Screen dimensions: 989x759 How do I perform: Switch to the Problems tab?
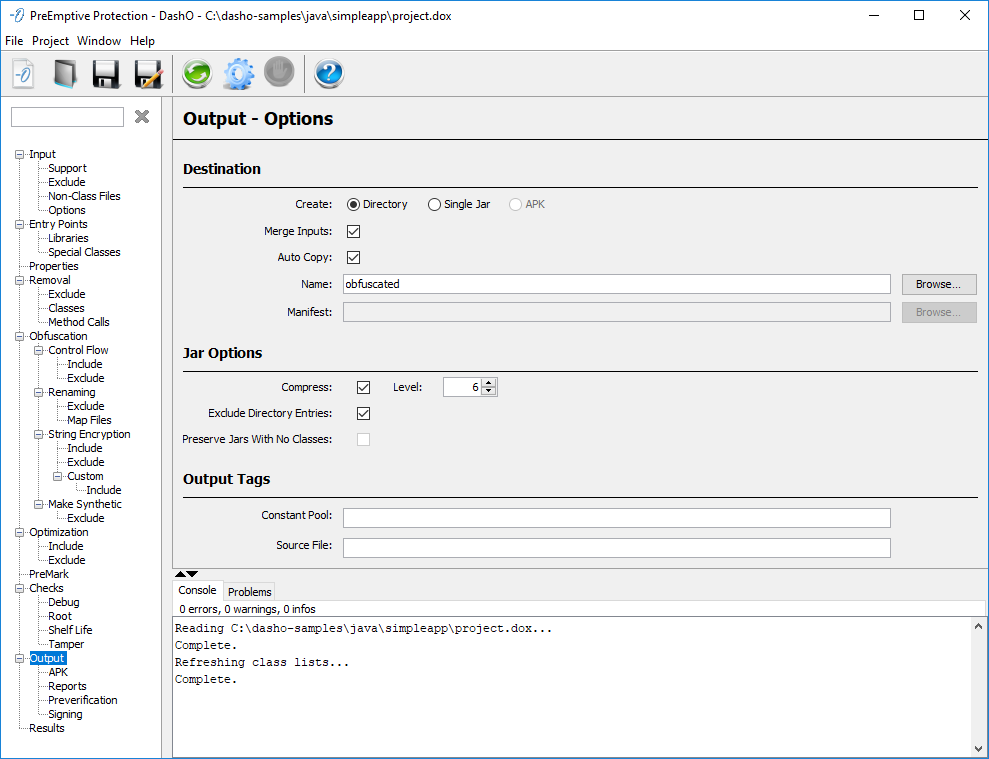(x=249, y=592)
